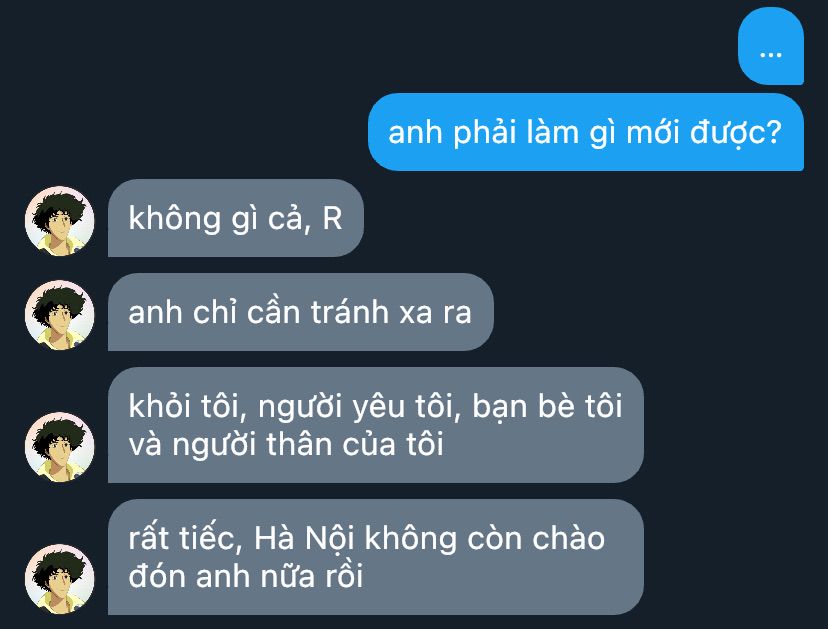Click the words "đón anh nữa rồi" in the bottom bubble
This screenshot has height=629, width=828.
pyautogui.click(x=246, y=576)
